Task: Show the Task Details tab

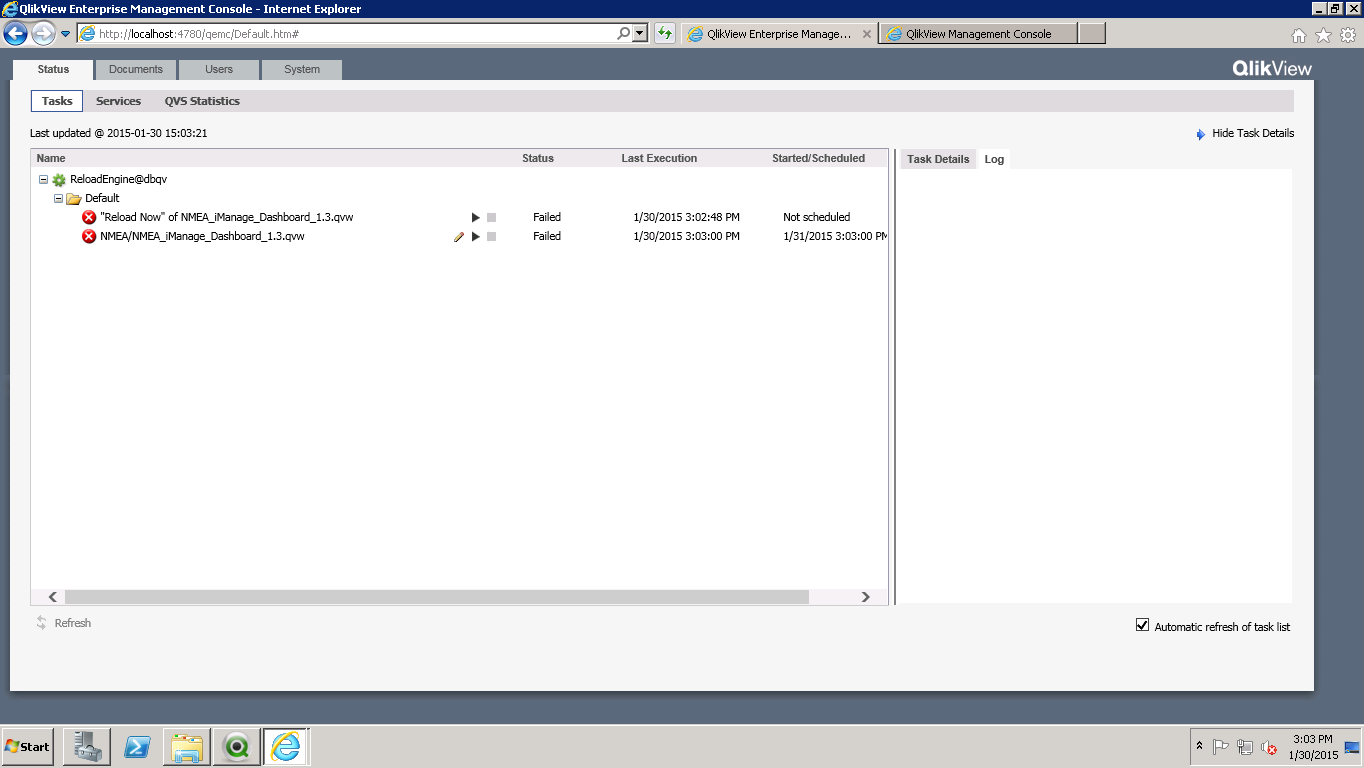Action: pos(938,159)
